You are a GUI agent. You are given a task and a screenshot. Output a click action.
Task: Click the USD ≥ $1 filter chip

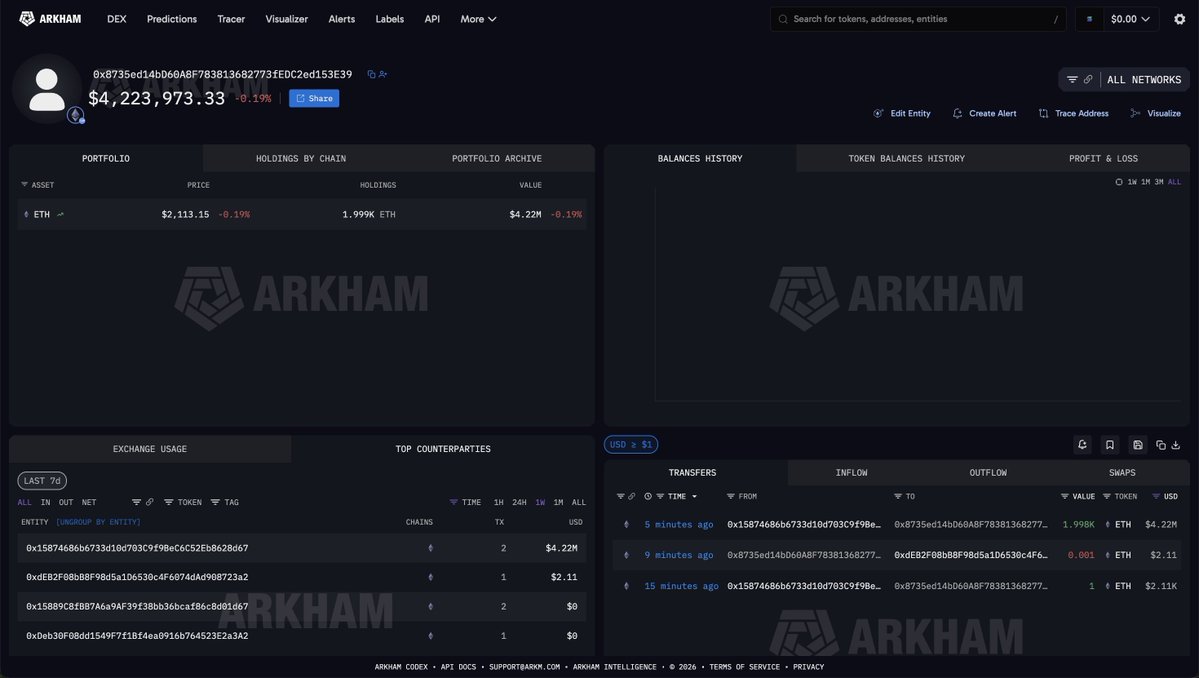point(631,444)
